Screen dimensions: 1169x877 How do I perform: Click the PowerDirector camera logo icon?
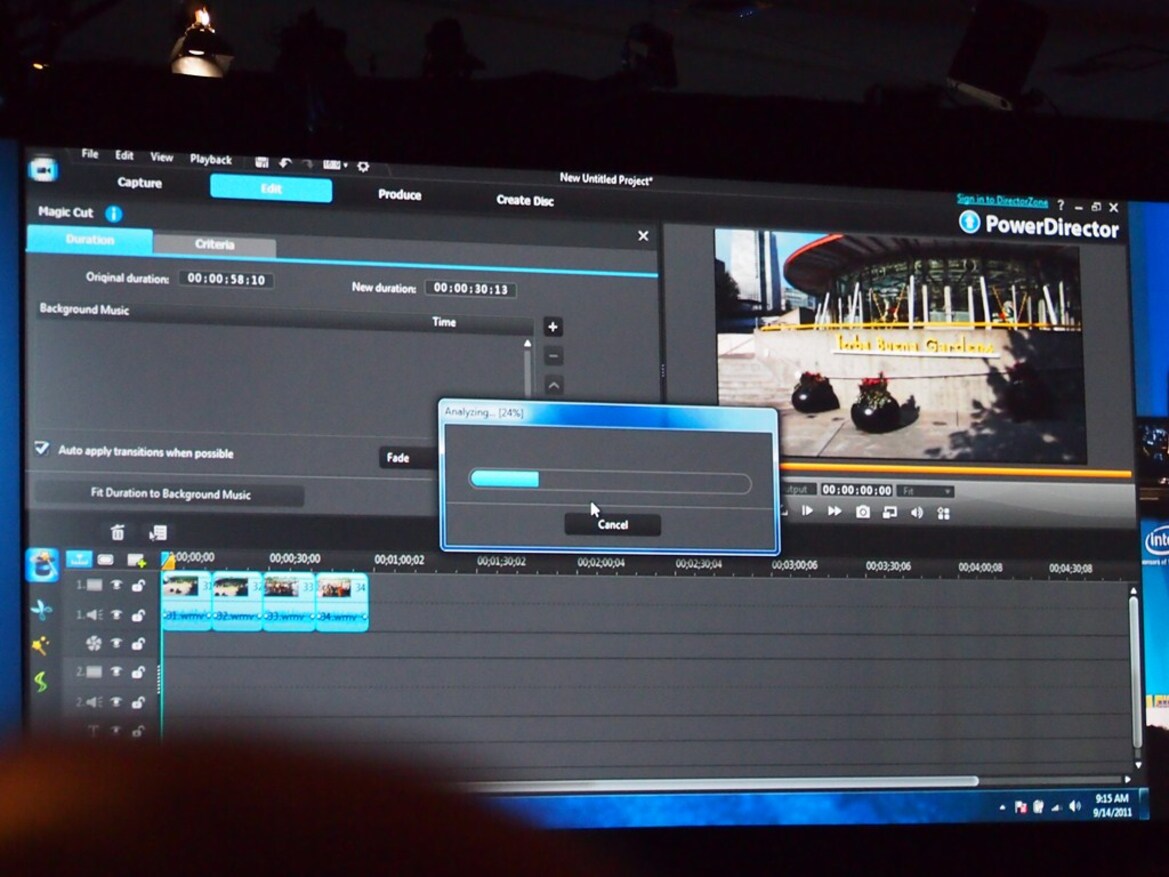point(43,171)
